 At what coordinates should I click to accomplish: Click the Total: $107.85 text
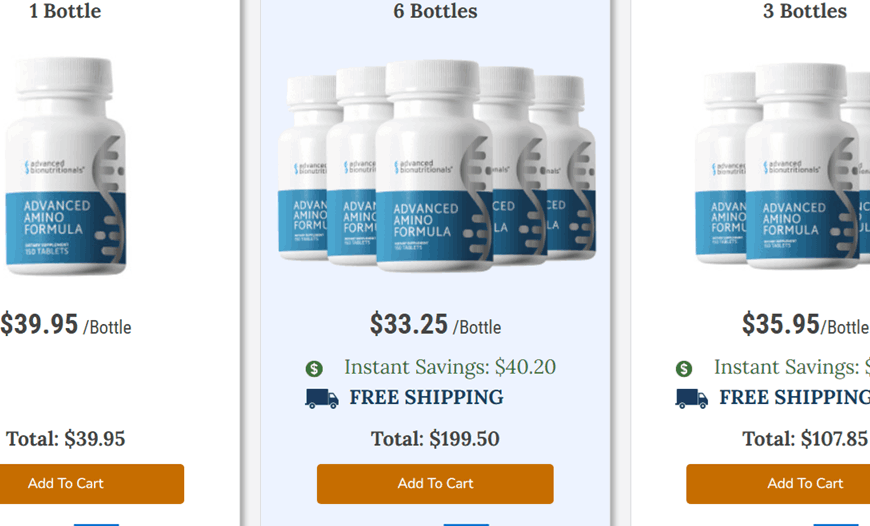[x=805, y=439]
